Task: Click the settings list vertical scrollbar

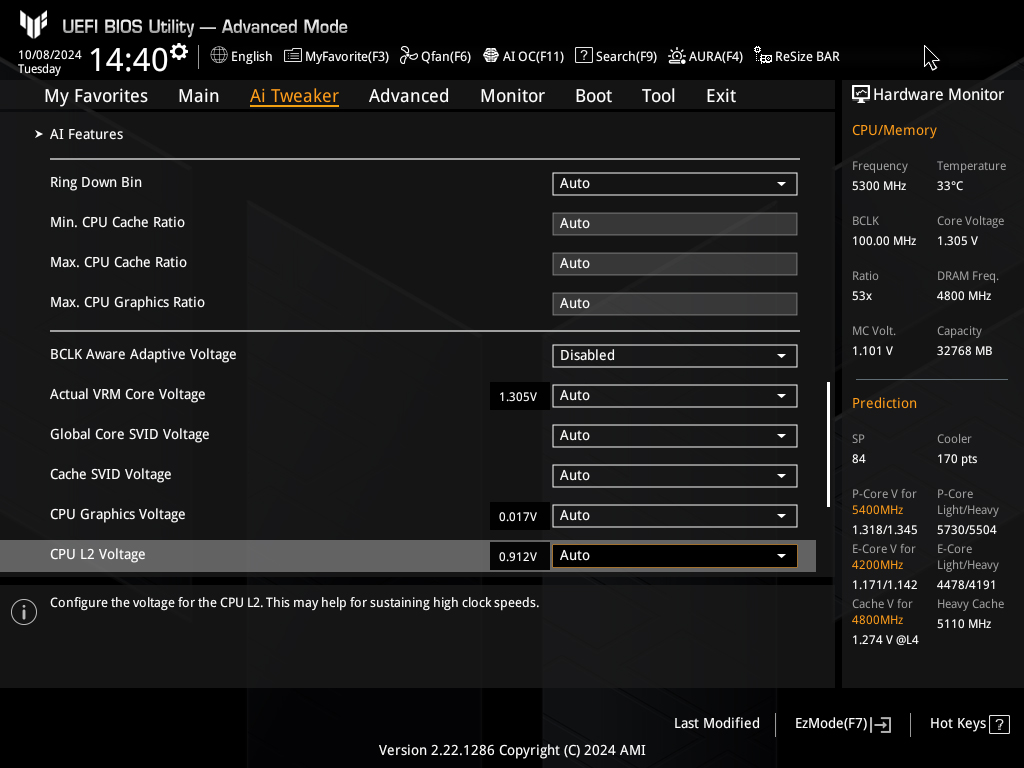Action: click(828, 444)
